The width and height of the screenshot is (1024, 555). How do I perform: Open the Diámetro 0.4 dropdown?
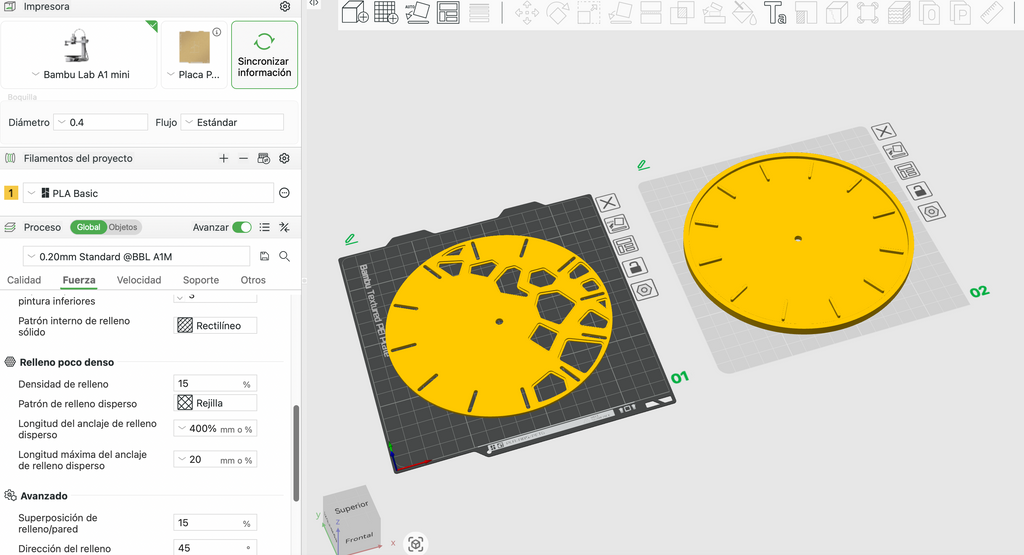click(x=100, y=122)
